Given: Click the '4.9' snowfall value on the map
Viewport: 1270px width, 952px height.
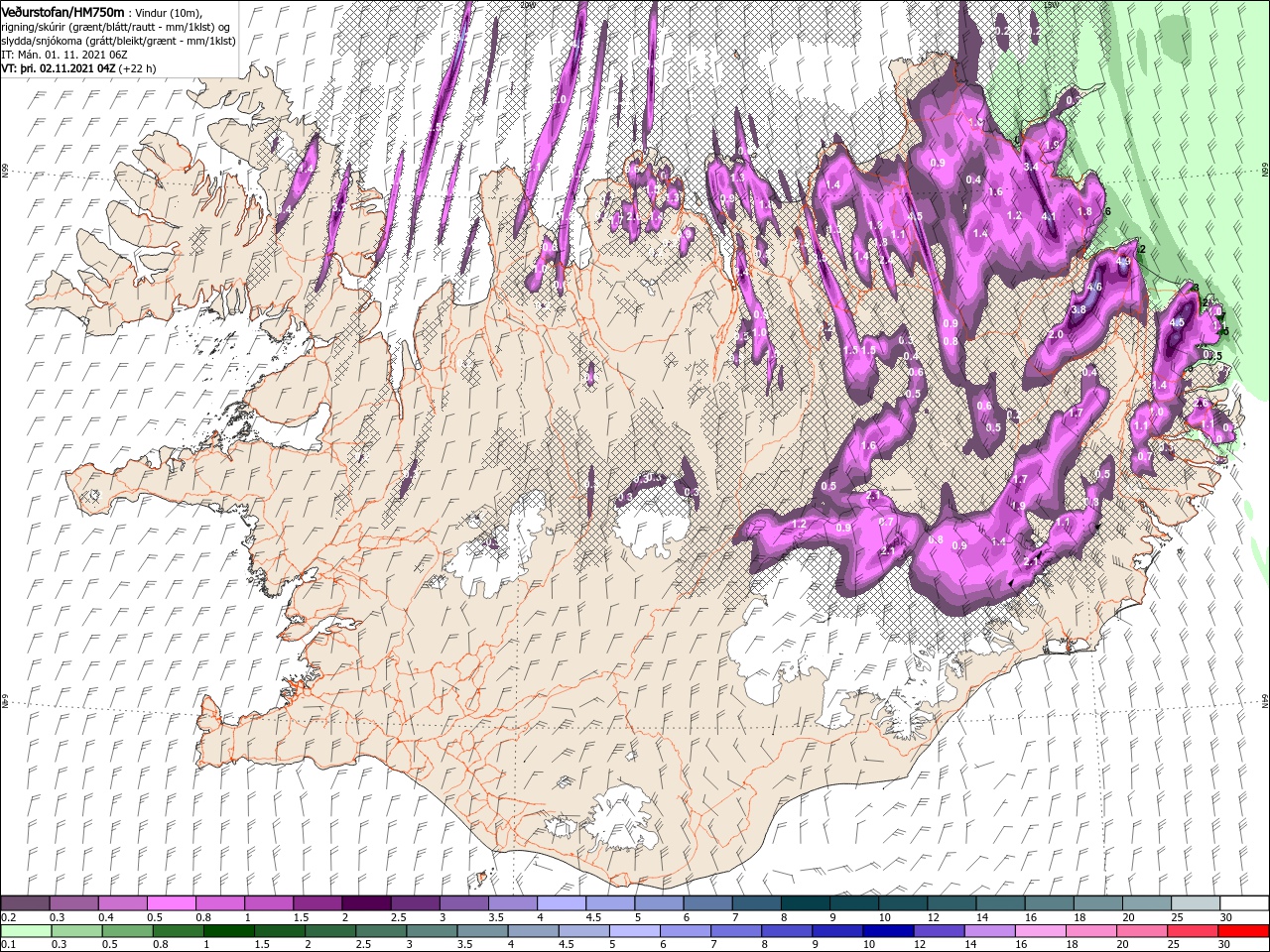Looking at the screenshot, I should [1123, 262].
